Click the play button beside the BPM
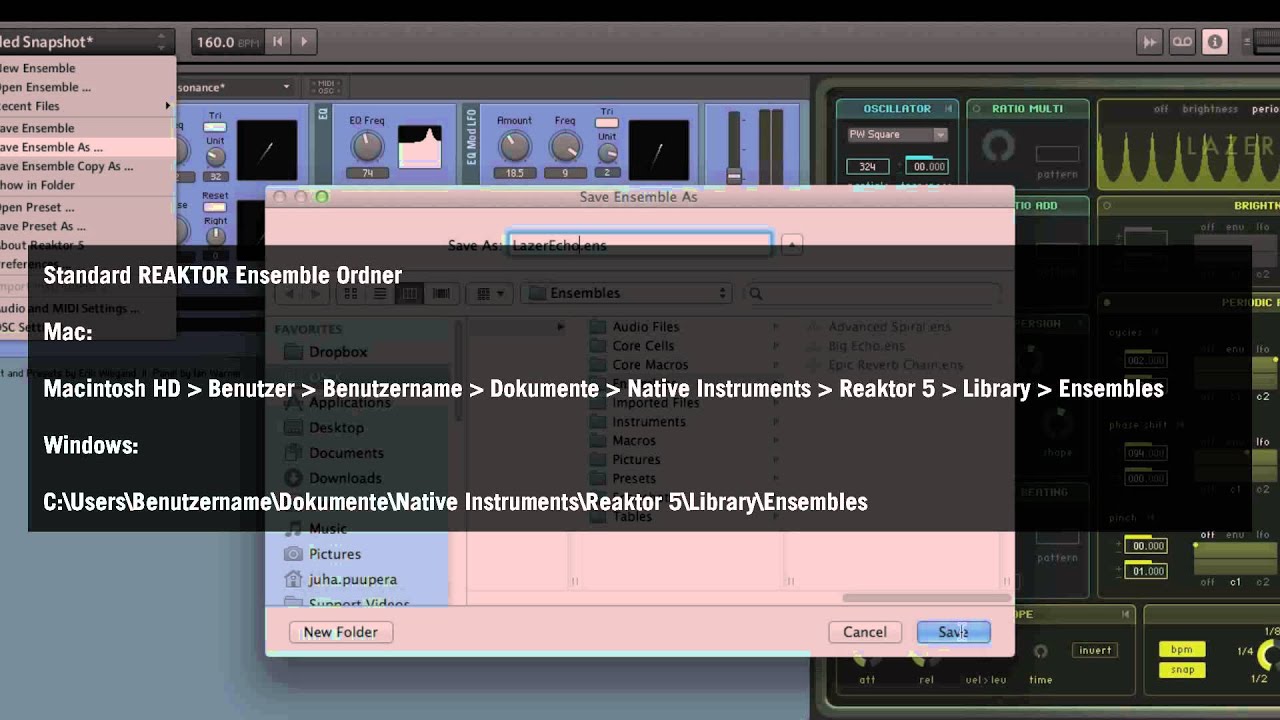Viewport: 1280px width, 720px height. point(304,42)
